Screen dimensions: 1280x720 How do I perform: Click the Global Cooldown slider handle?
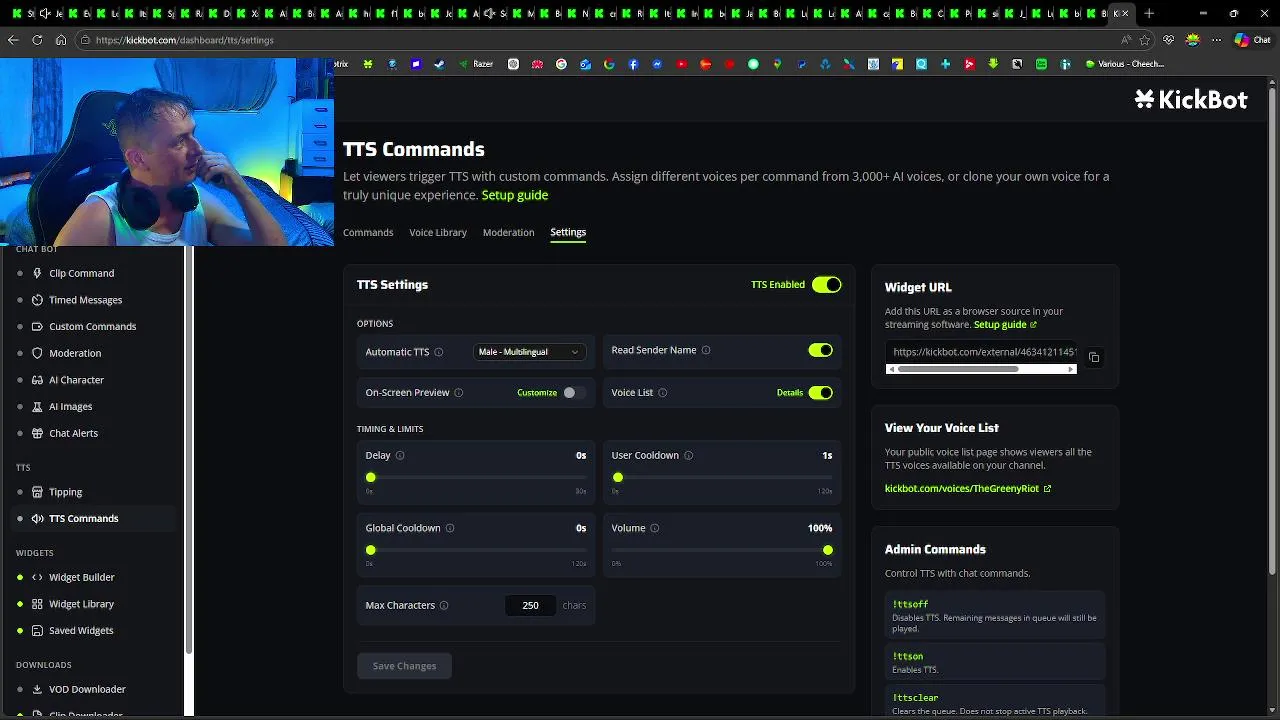click(371, 550)
